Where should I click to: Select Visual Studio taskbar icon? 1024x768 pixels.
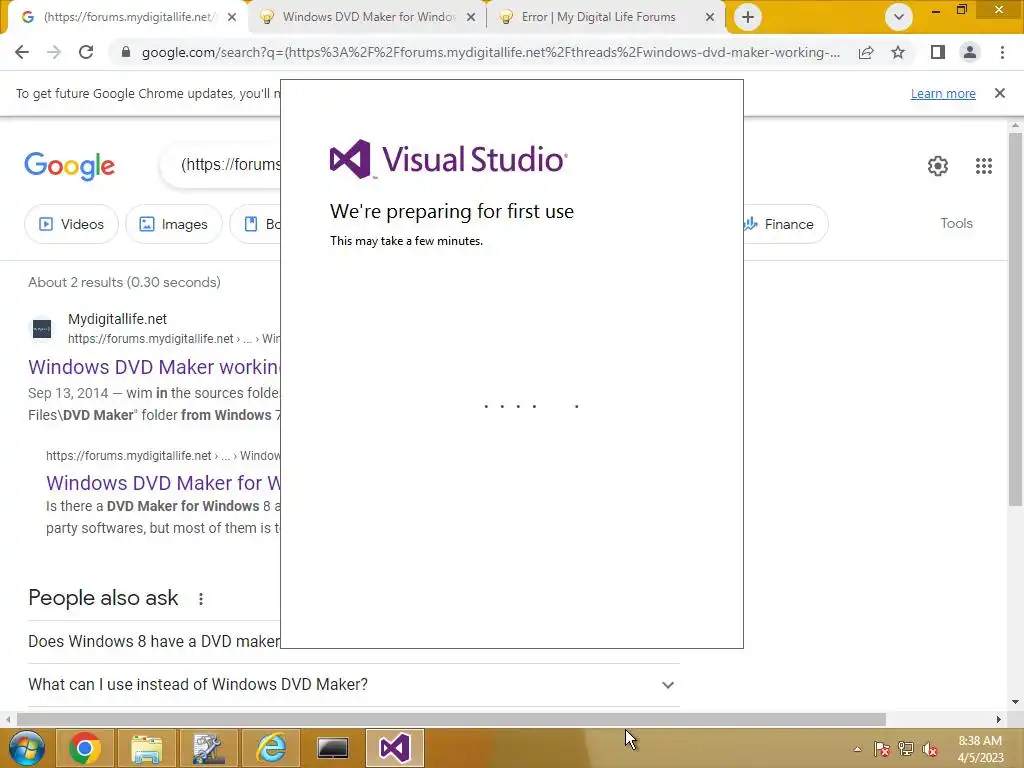point(394,748)
